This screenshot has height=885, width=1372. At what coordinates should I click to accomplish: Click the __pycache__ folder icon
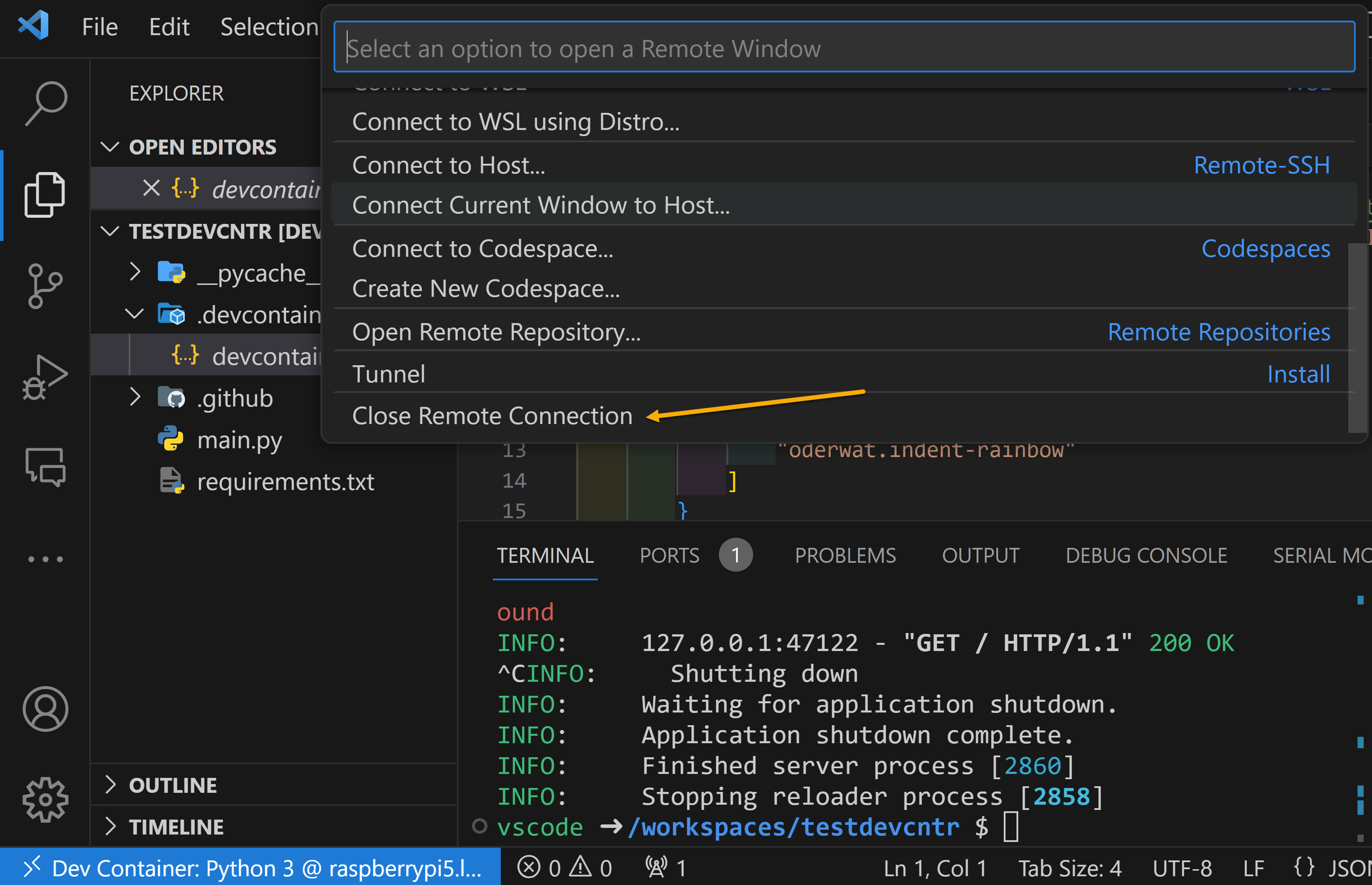coord(171,272)
